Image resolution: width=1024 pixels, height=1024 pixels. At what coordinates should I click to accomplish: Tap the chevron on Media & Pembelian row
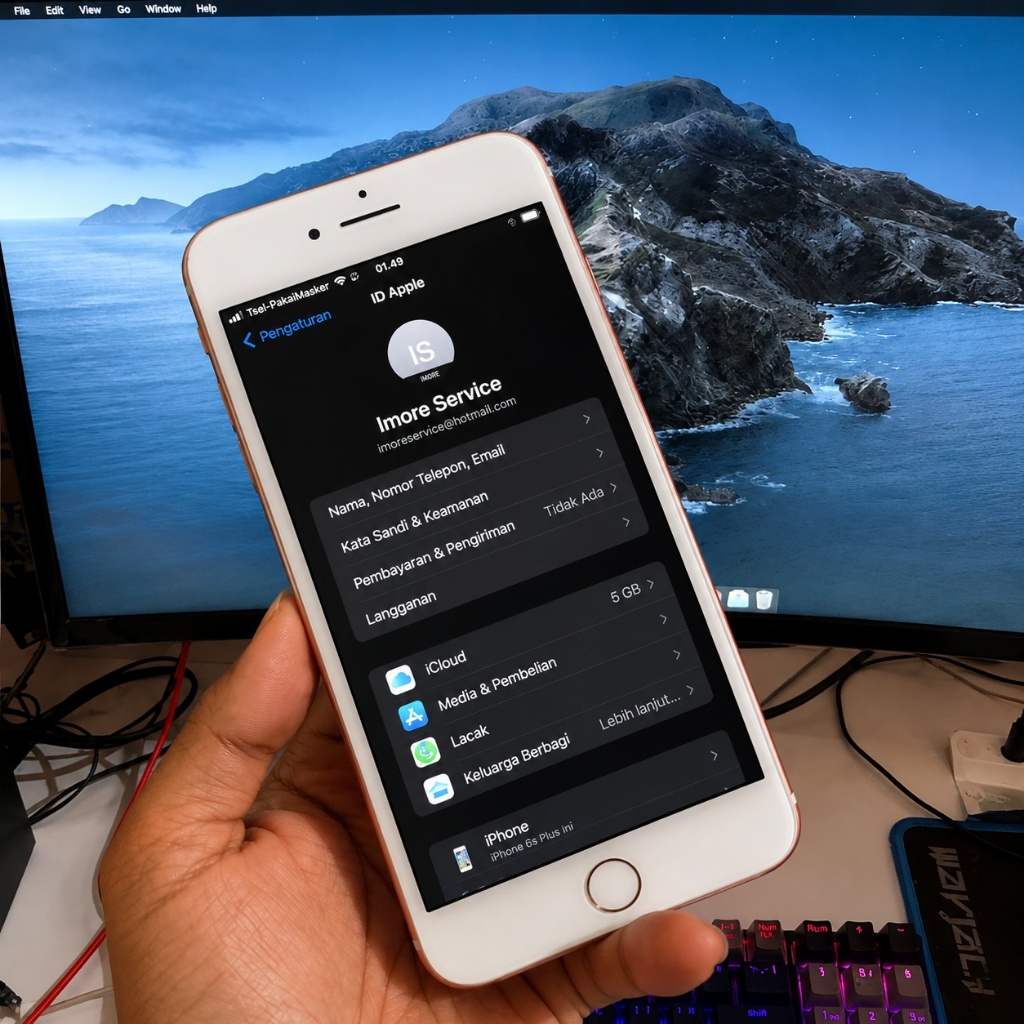coord(664,618)
